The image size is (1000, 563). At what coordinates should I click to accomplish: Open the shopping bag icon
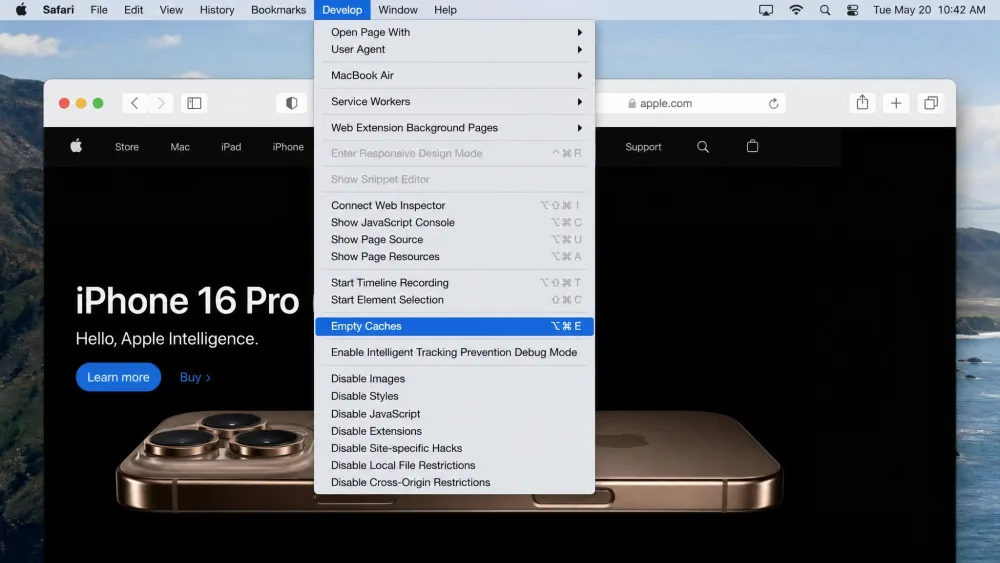coord(753,146)
